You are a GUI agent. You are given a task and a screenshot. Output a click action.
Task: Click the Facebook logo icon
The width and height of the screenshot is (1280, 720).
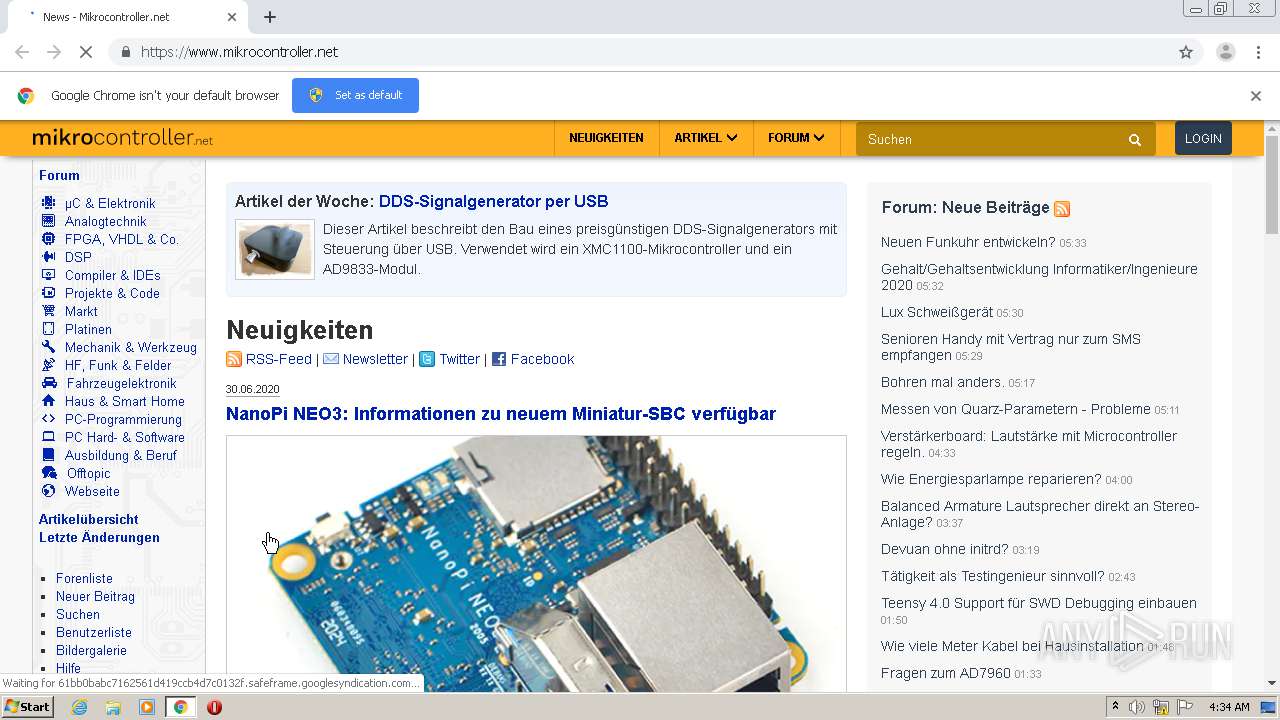click(499, 359)
